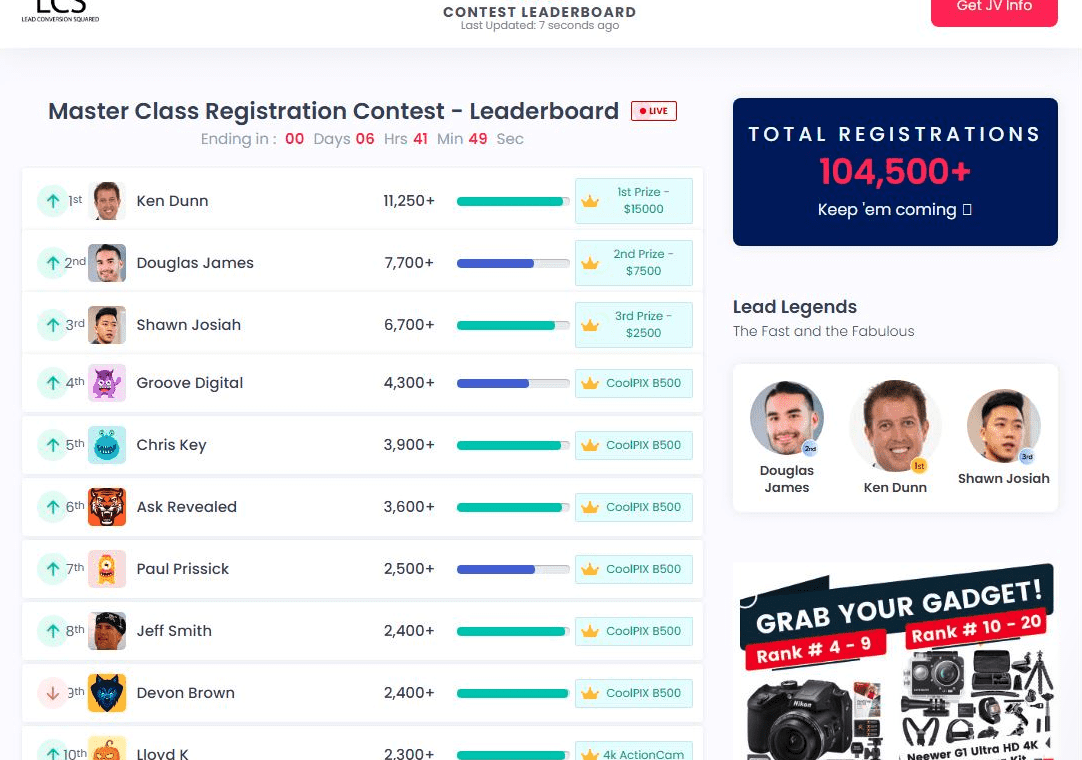
Task: Click Douglas James' photo in Lead Legends
Action: tap(787, 418)
